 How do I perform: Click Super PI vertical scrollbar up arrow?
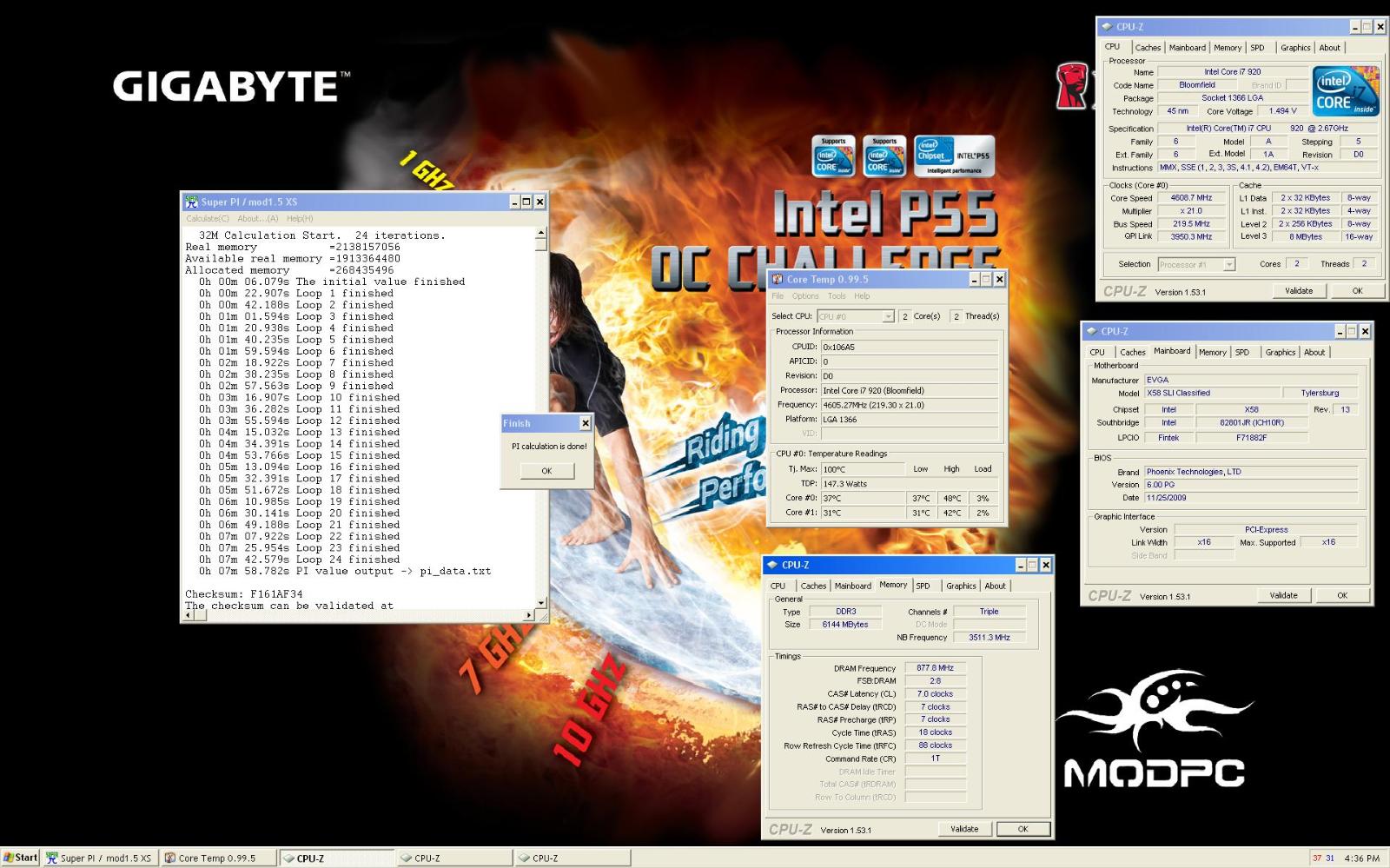point(541,233)
